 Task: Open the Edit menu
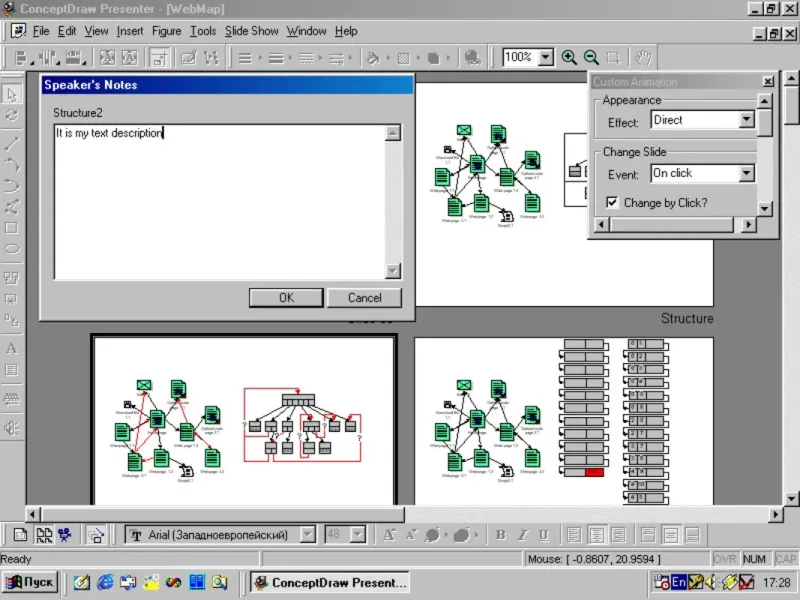click(x=67, y=31)
